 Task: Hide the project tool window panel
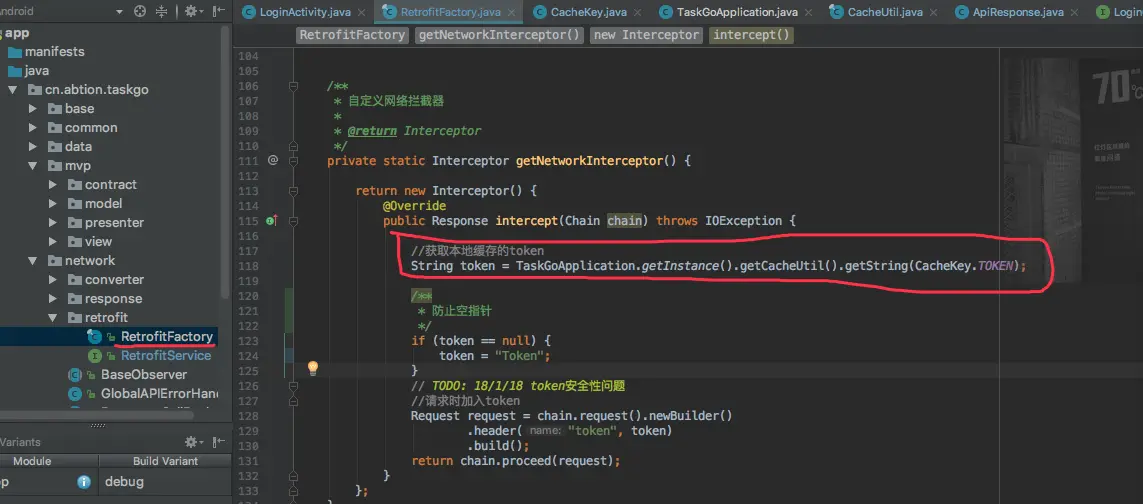[x=218, y=11]
